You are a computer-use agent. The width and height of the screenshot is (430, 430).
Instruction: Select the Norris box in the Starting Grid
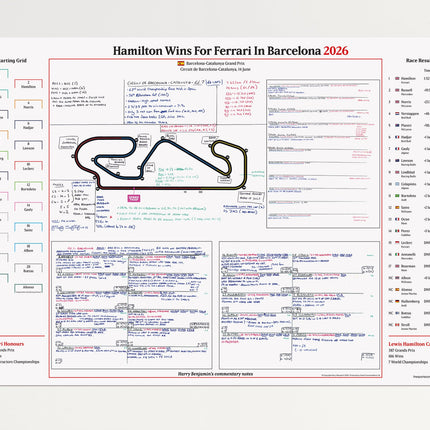[28, 105]
